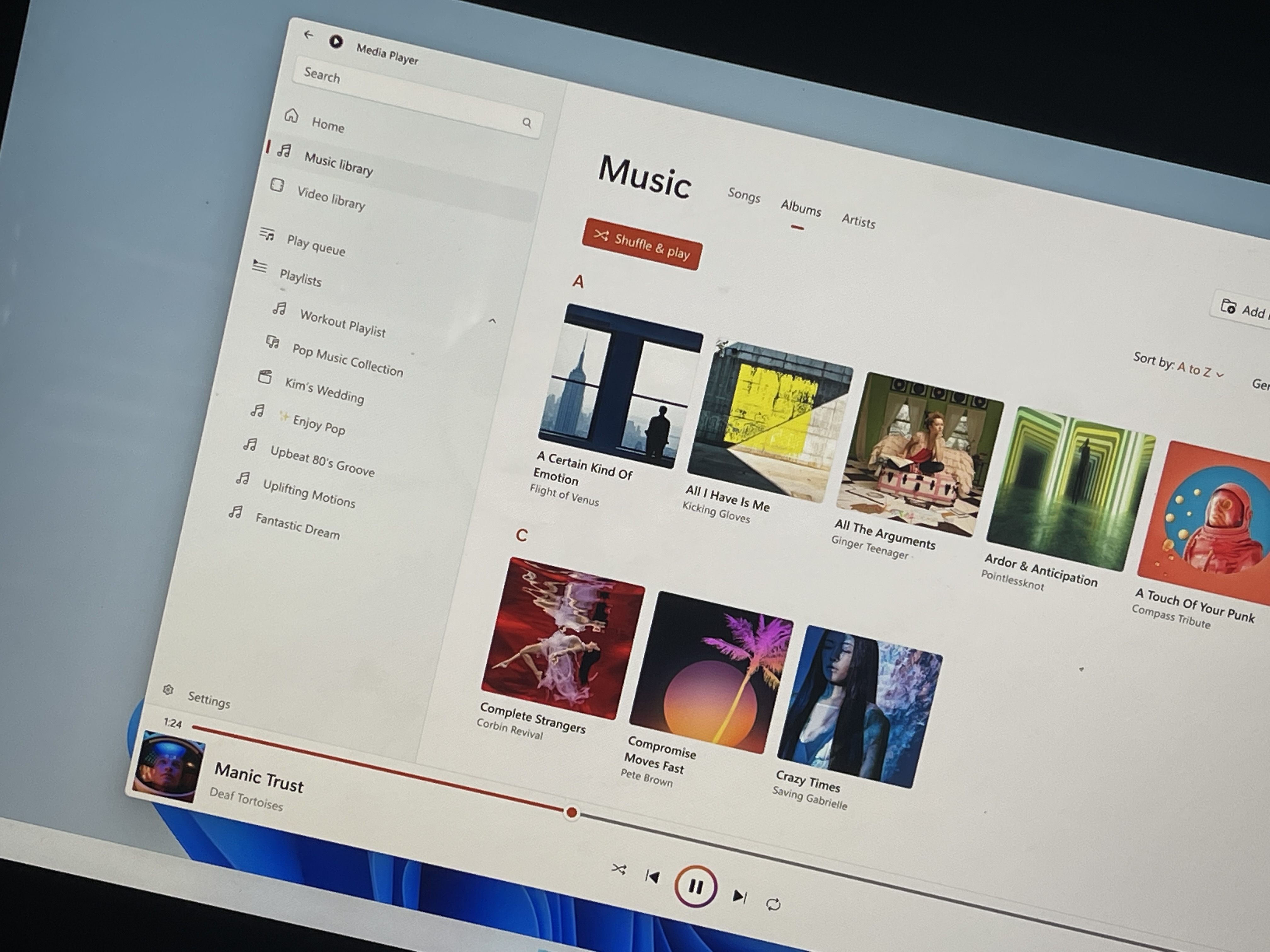Open the Compromise Moves Fast album cover

coord(711,672)
